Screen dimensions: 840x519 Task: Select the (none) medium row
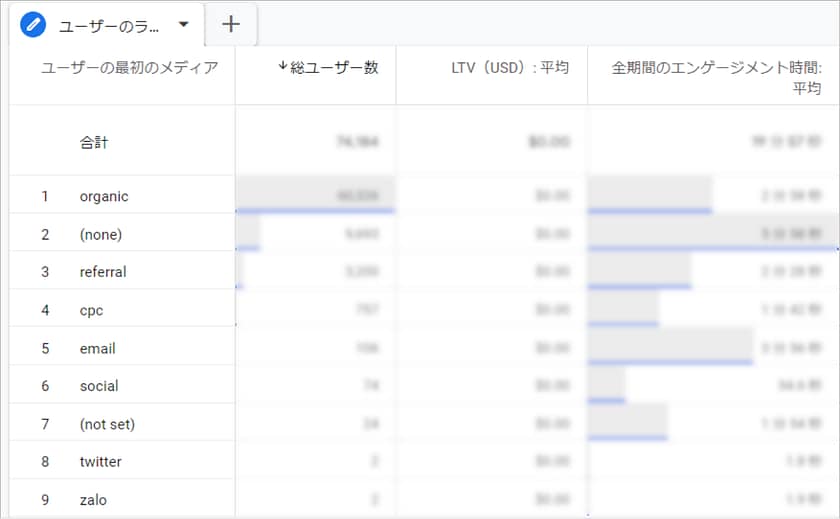[x=99, y=234]
